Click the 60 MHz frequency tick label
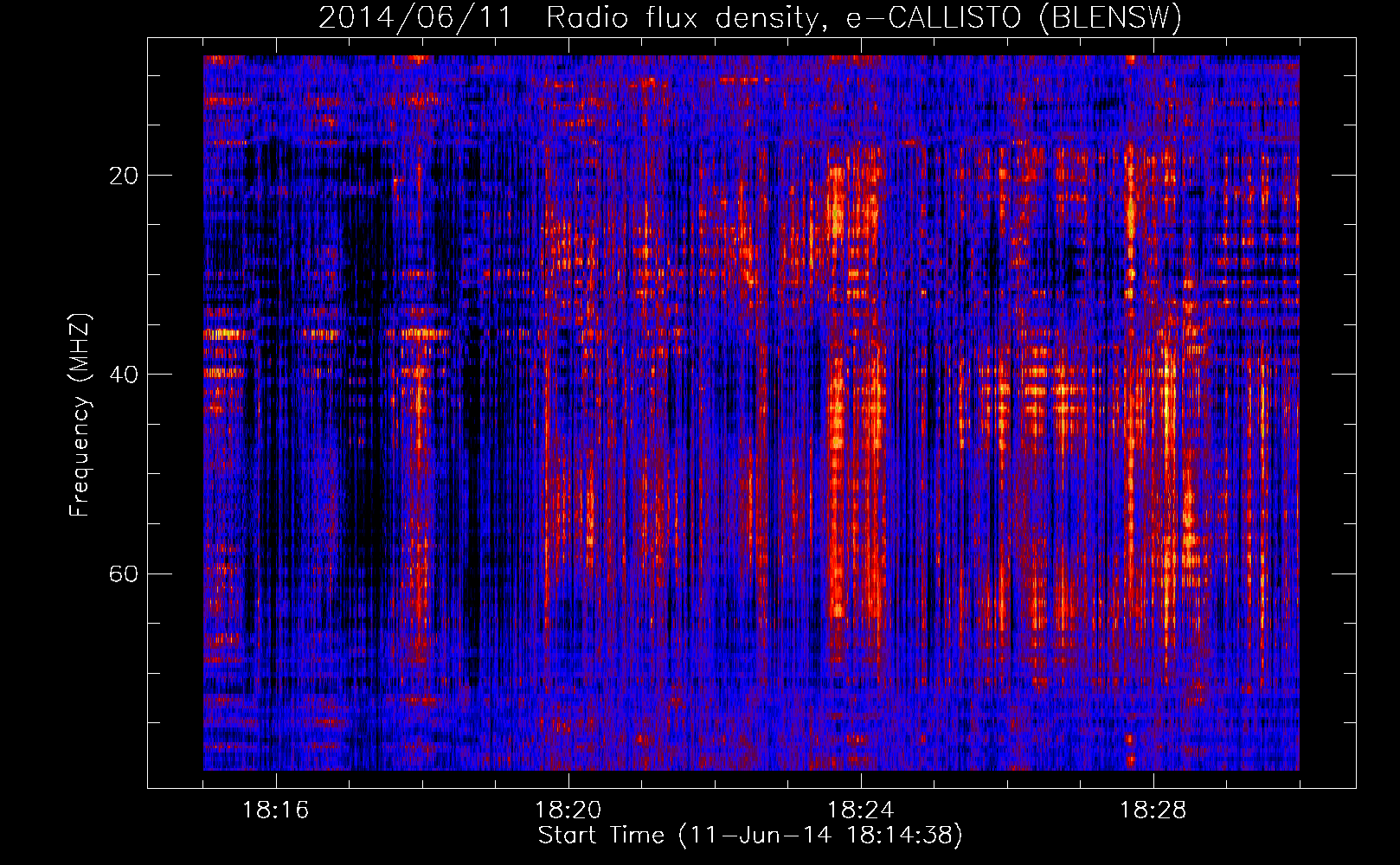The image size is (1400, 865). 124,573
